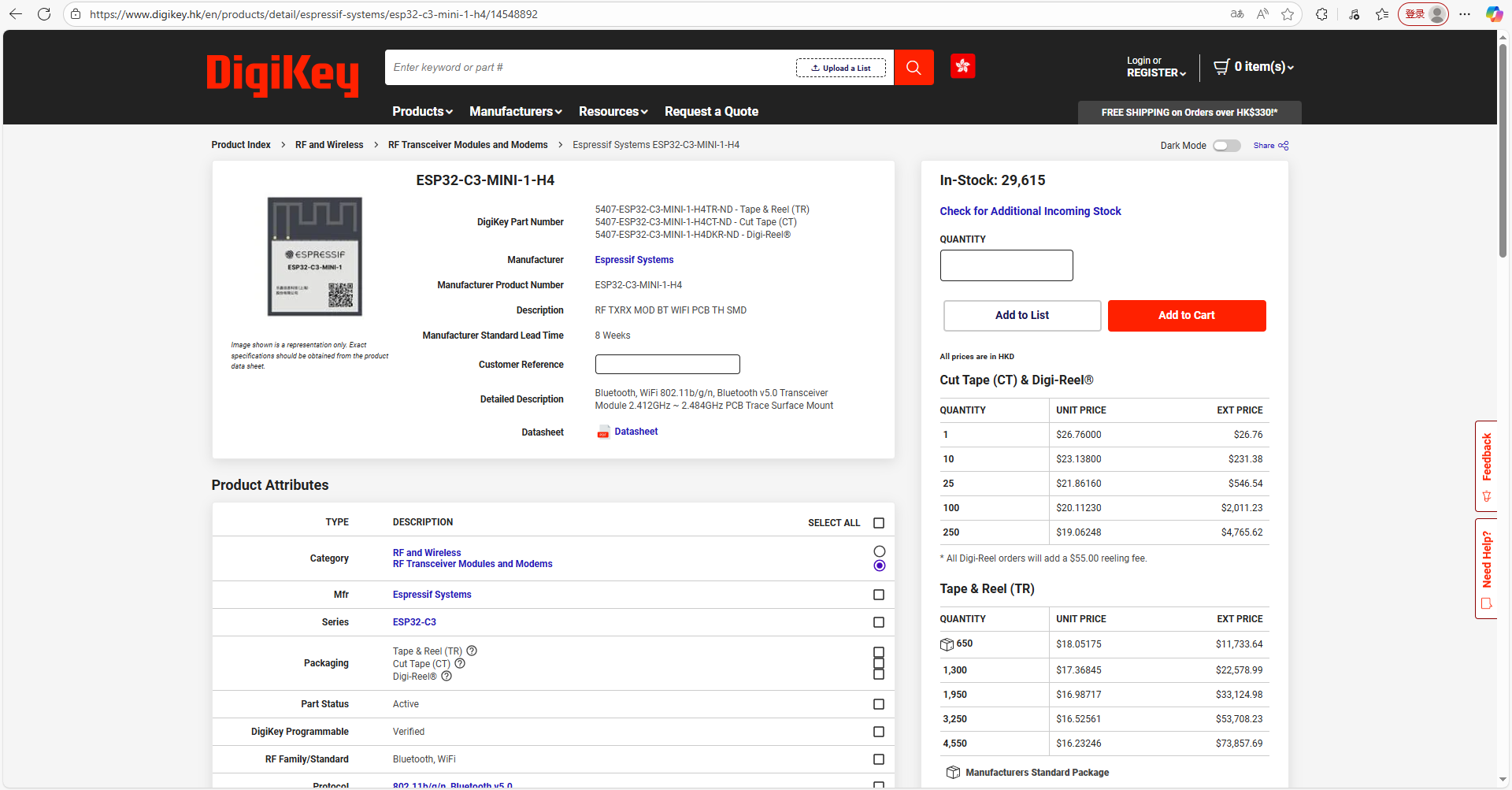
Task: Select RF Transceiver Modules and Modems radio
Action: click(x=880, y=566)
